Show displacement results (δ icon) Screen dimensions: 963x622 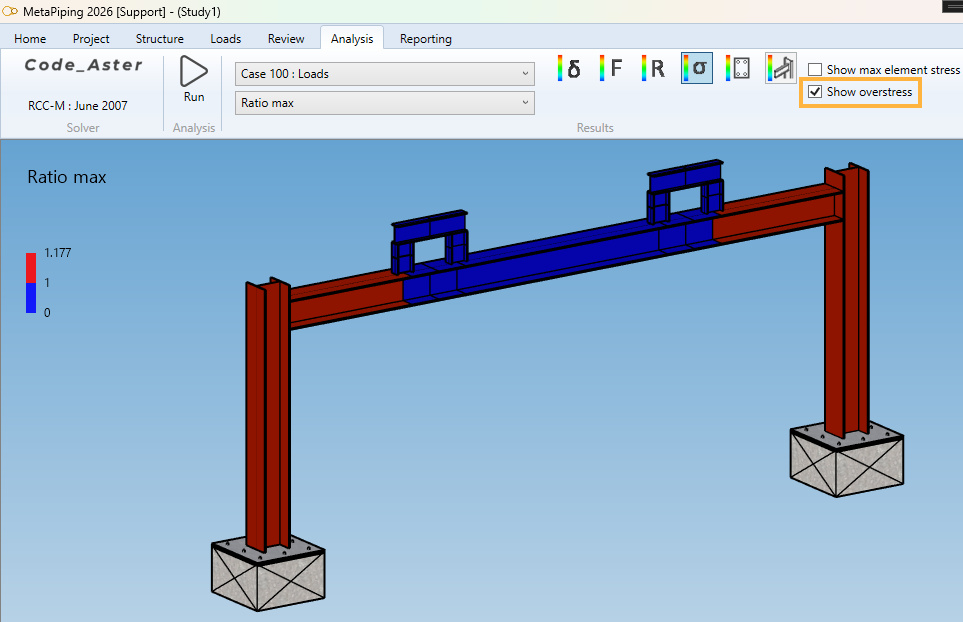[568, 68]
